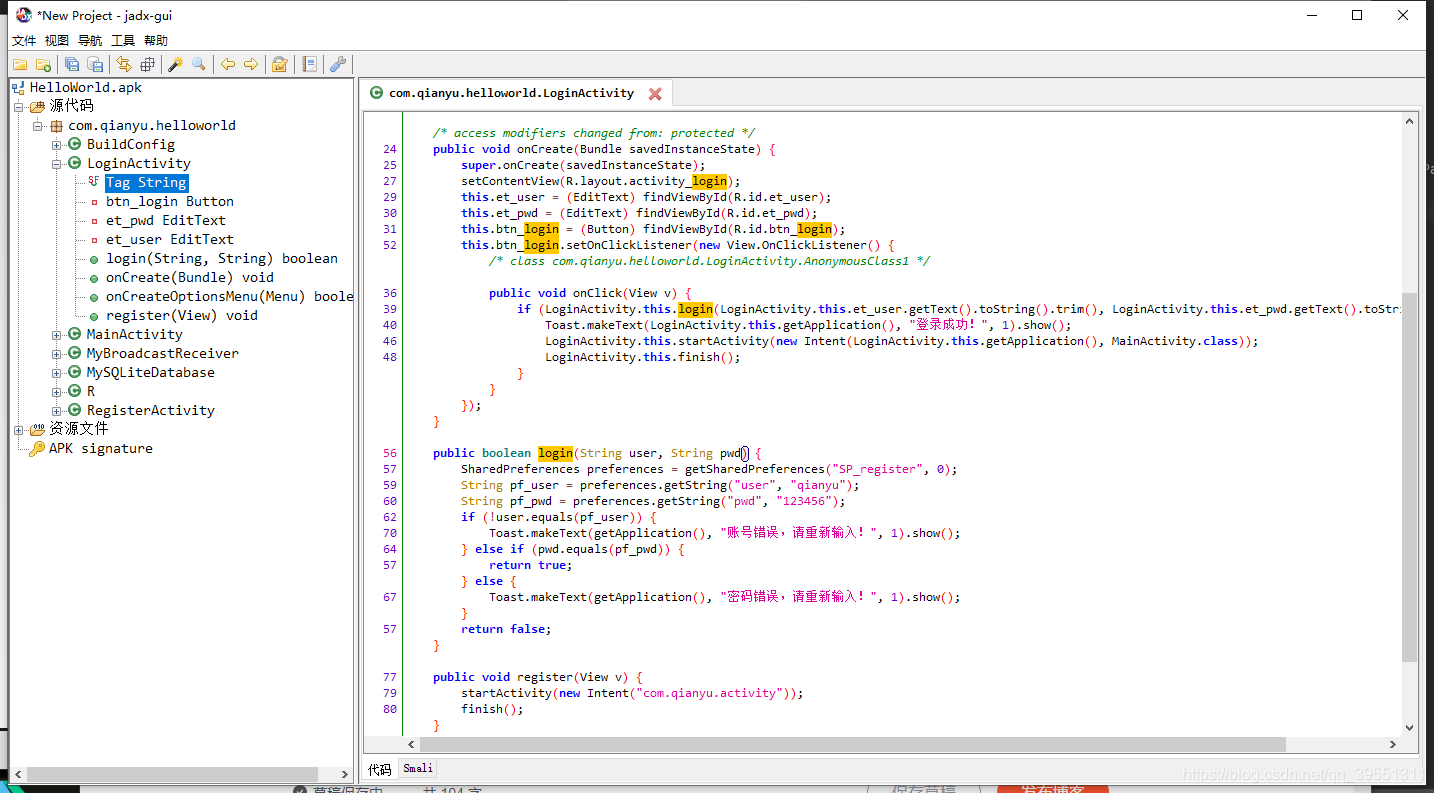Select onCreate(Bundle) void method
Viewport: 1434px width, 793px height.
(190, 277)
